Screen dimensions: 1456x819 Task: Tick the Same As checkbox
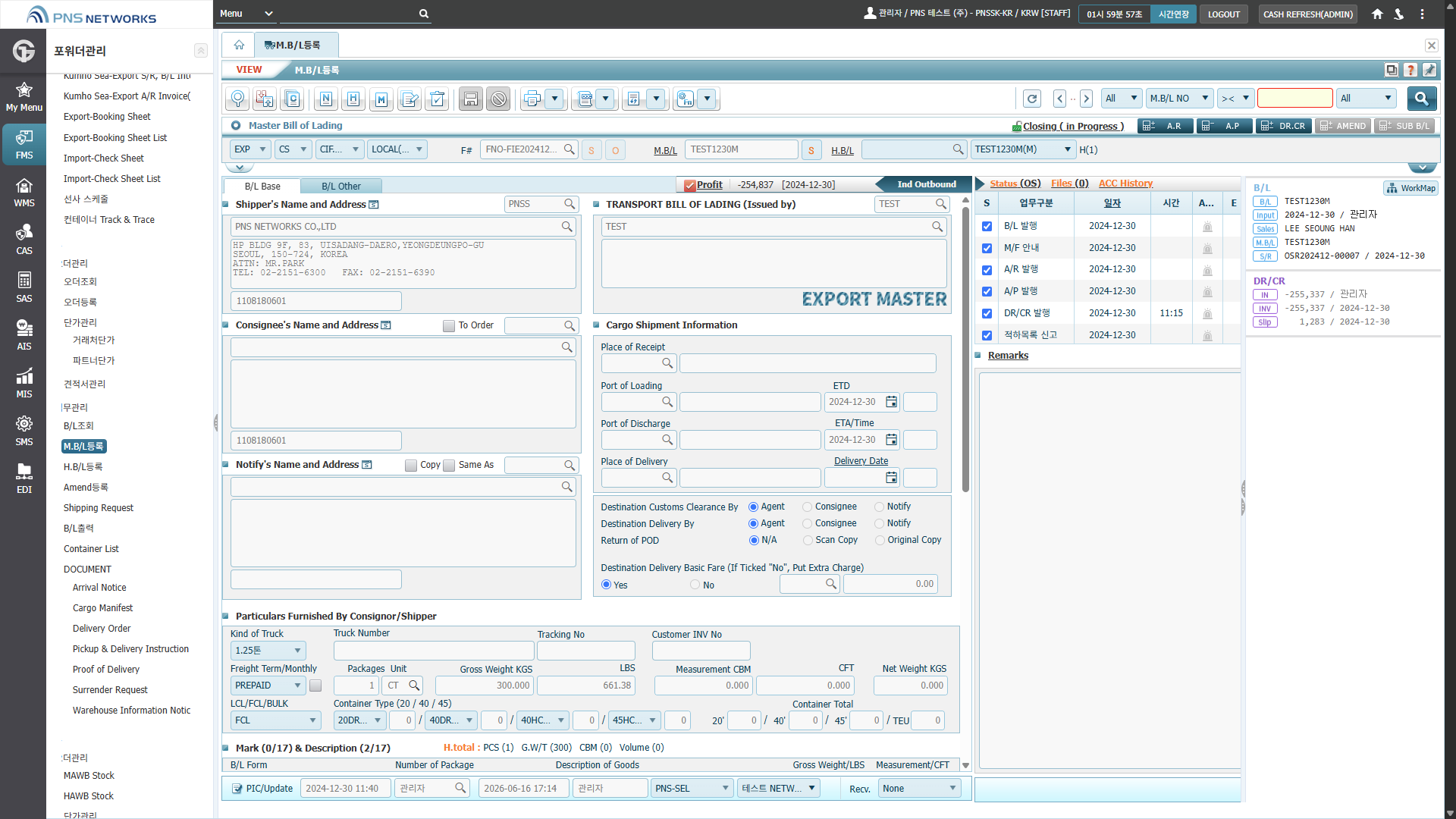tap(449, 466)
